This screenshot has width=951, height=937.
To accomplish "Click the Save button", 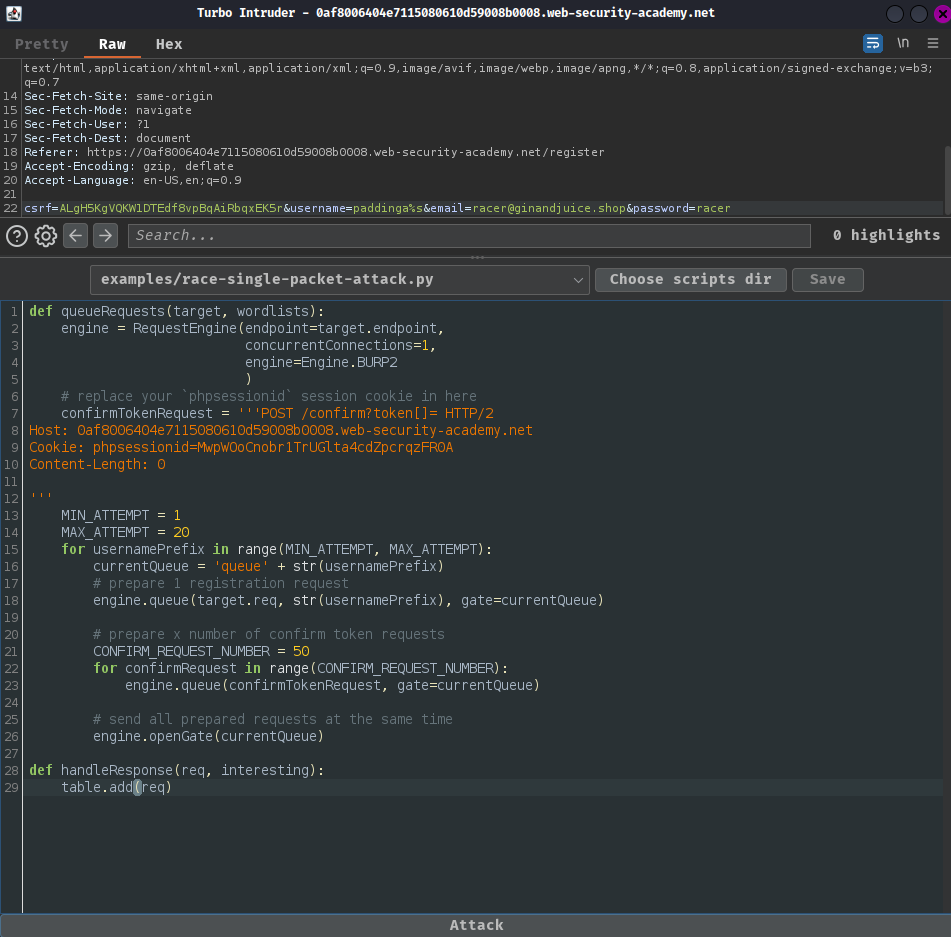I will 827,280.
